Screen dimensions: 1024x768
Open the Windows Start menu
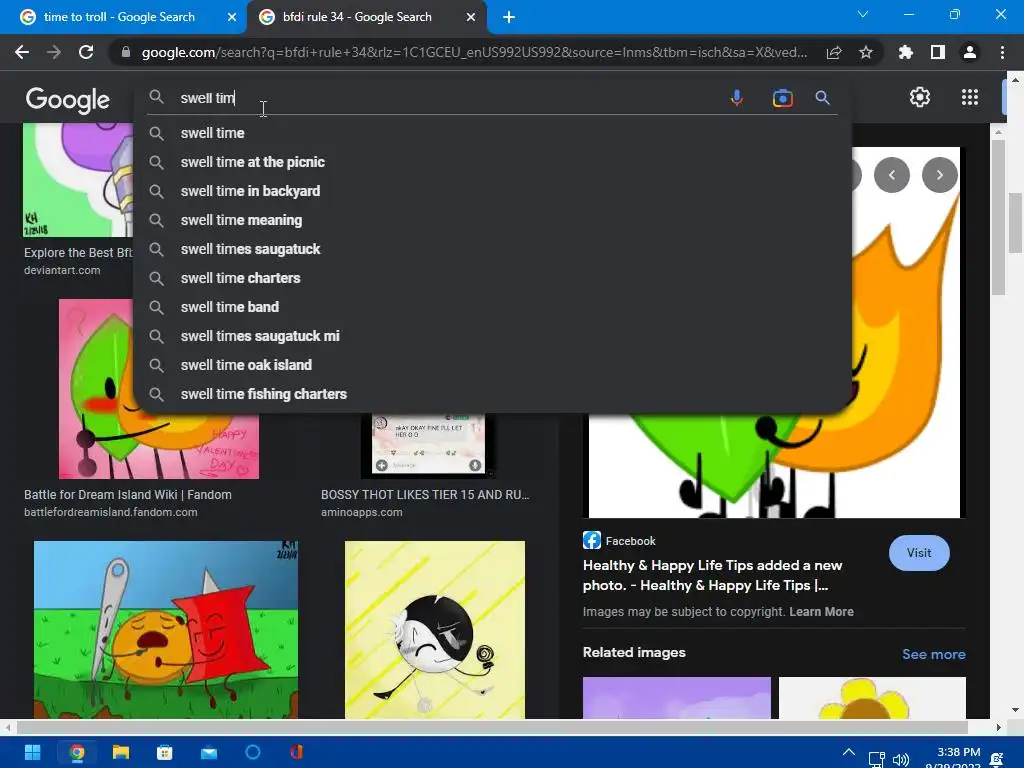tap(32, 752)
